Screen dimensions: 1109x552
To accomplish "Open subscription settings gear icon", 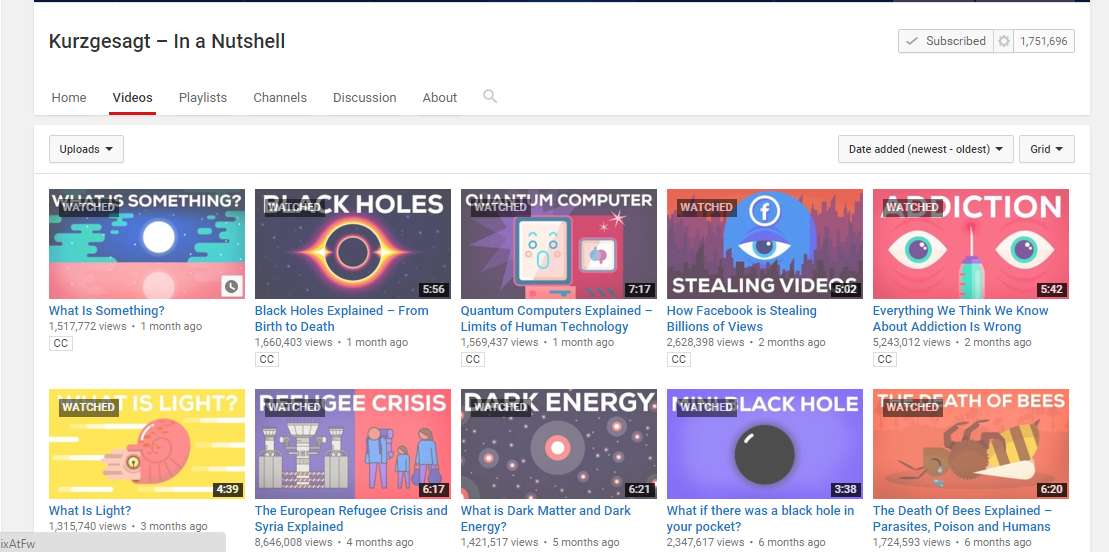I will 1004,41.
